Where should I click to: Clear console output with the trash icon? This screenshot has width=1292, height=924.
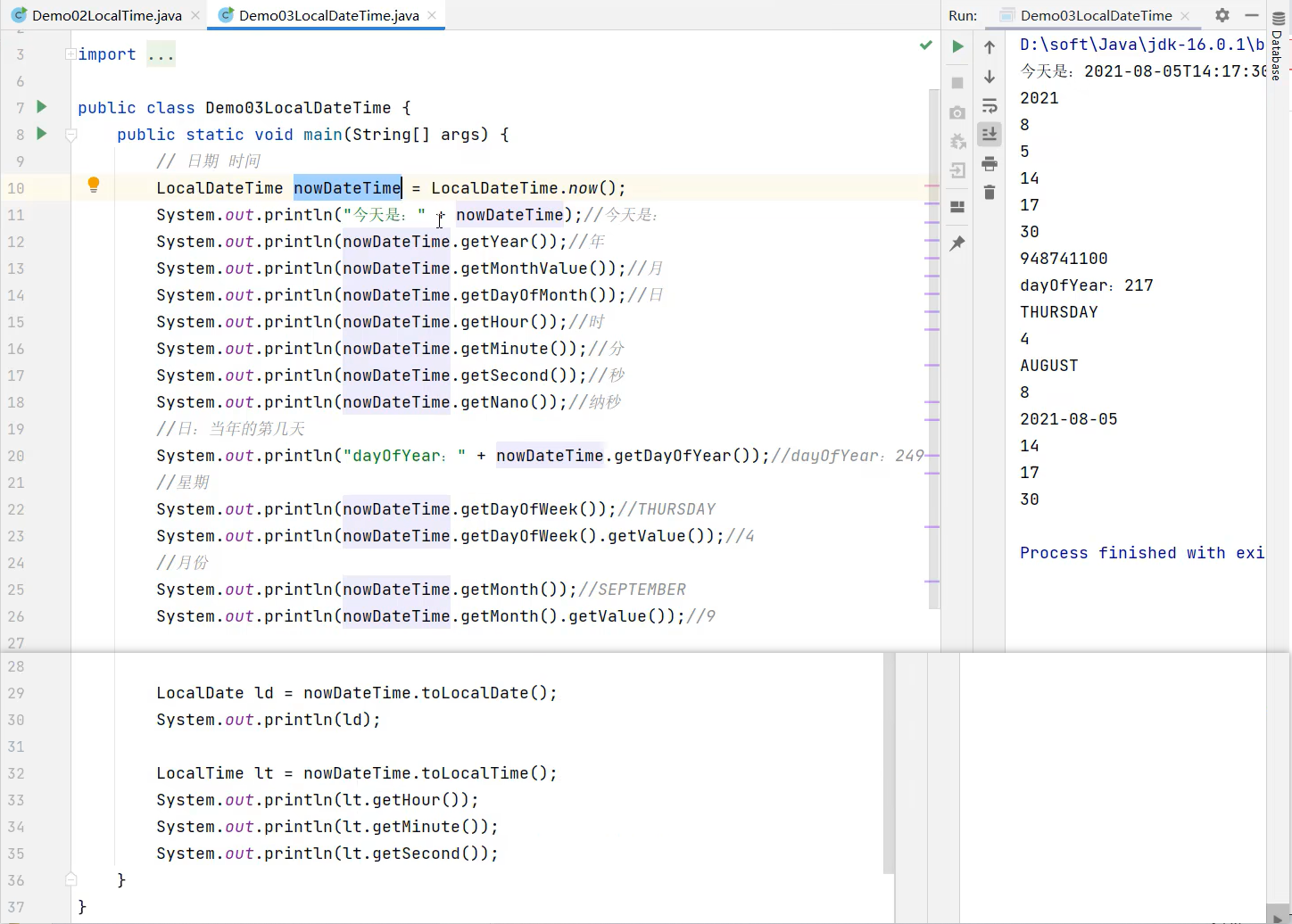pos(990,193)
